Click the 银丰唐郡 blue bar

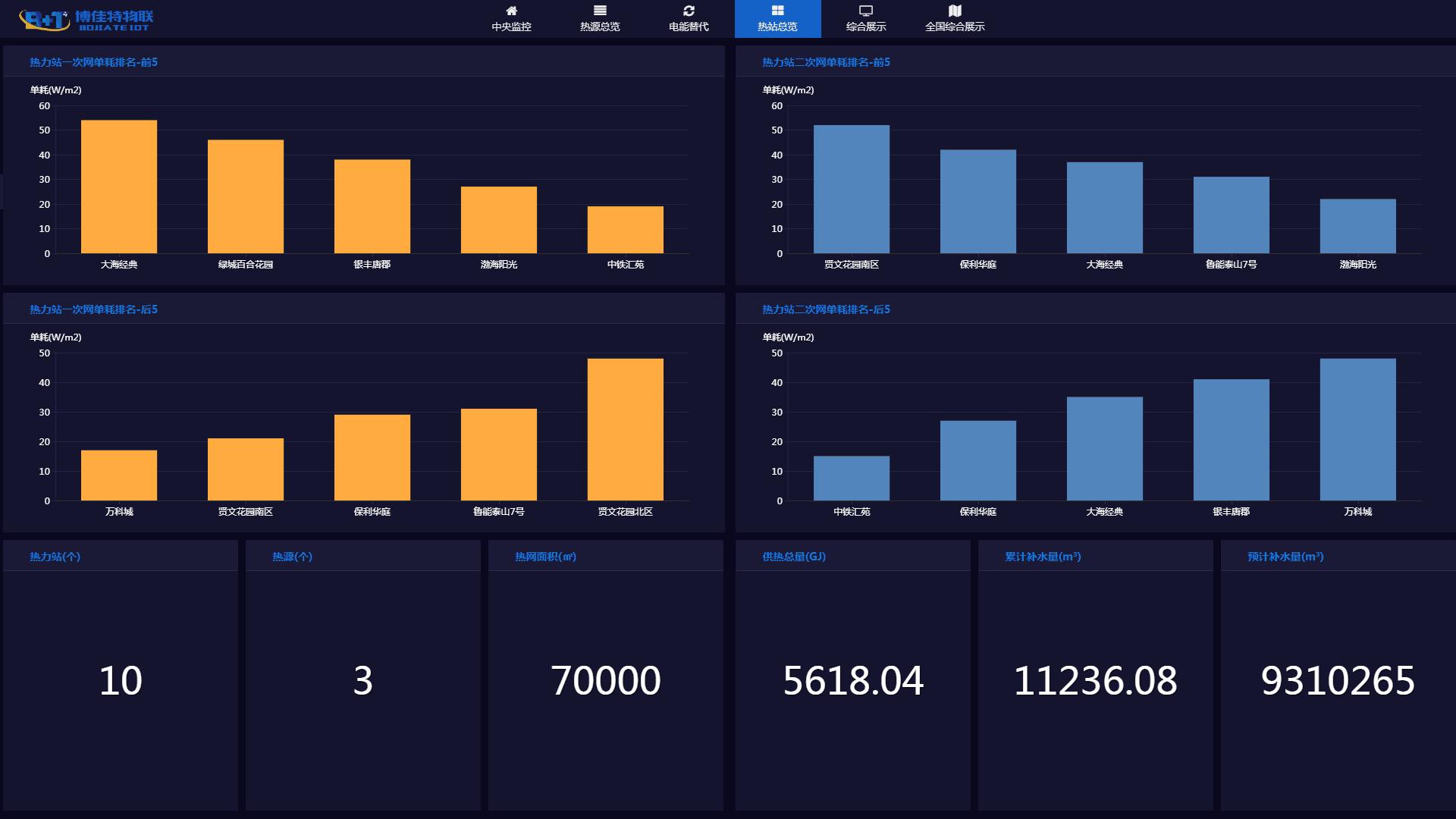tap(1232, 440)
